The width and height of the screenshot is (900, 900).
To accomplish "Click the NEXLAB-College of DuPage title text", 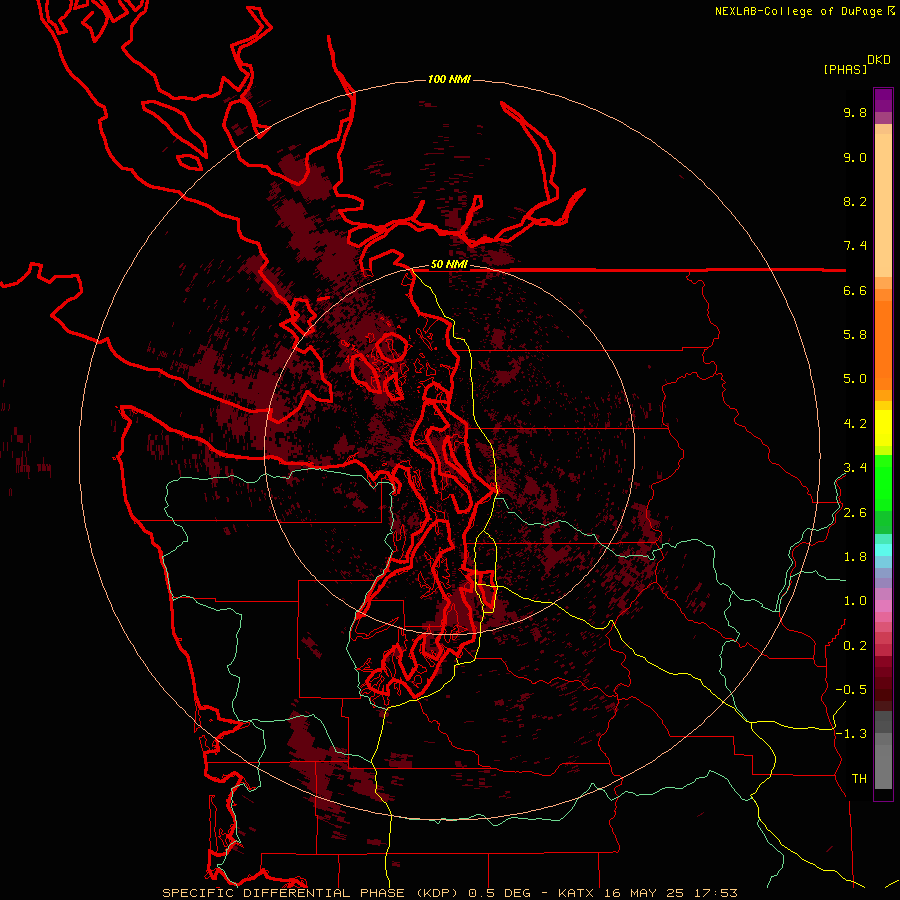I will (x=798, y=11).
